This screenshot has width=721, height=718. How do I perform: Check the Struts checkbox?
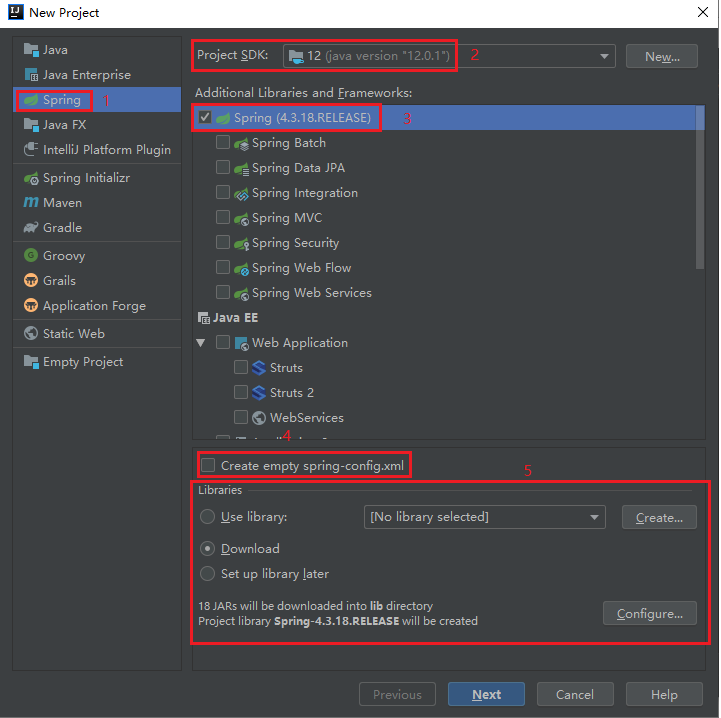tap(241, 367)
